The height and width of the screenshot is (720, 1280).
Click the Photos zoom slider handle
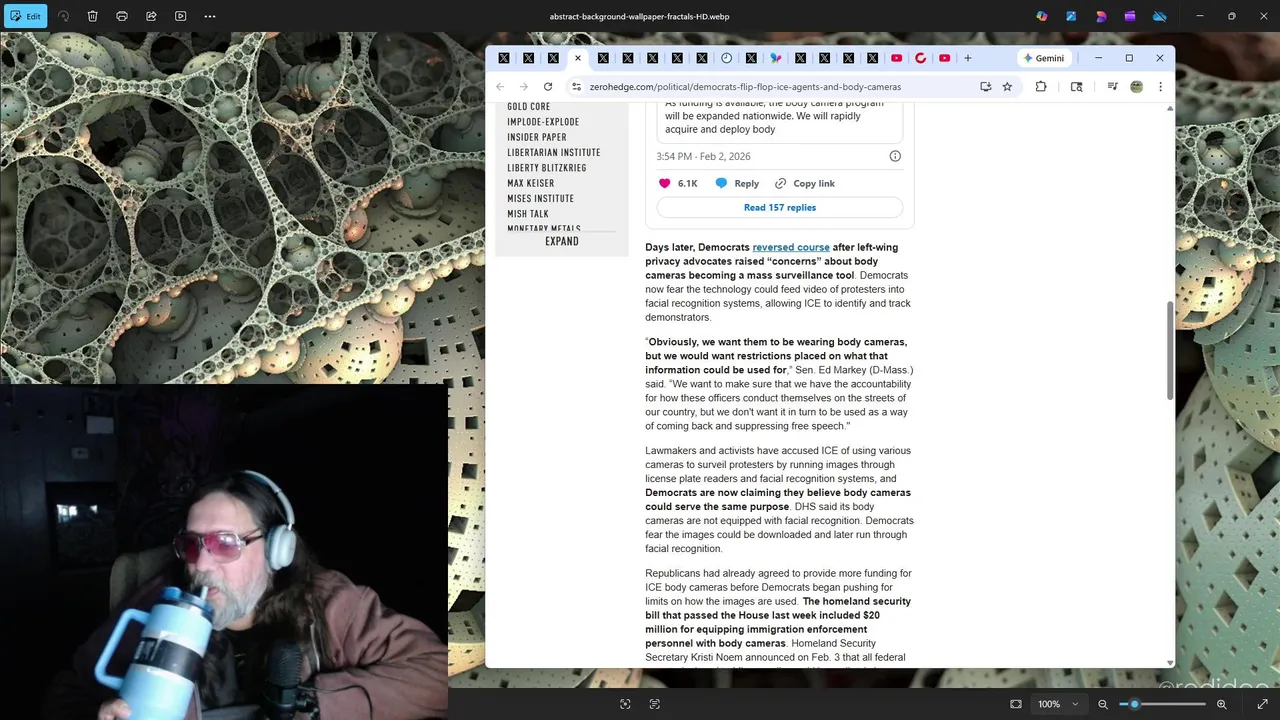pos(1134,704)
